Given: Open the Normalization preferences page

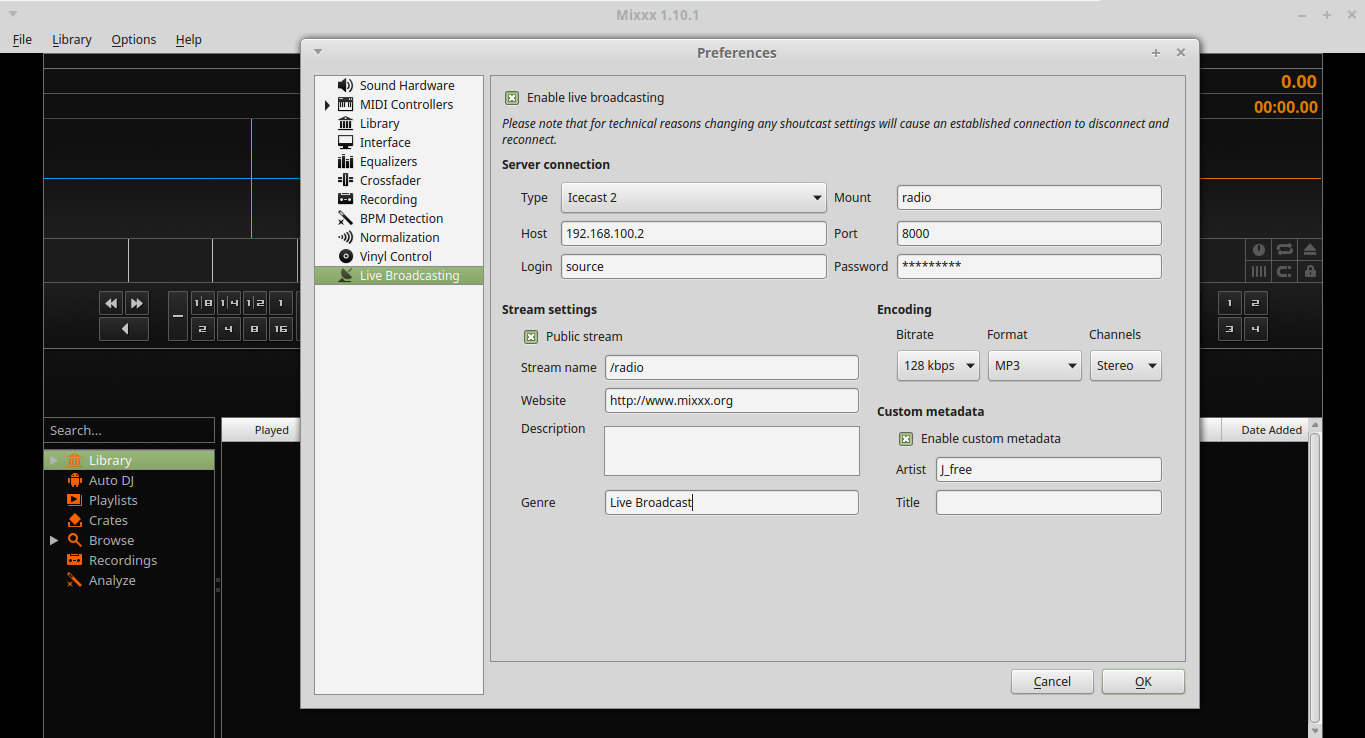Looking at the screenshot, I should coord(398,237).
